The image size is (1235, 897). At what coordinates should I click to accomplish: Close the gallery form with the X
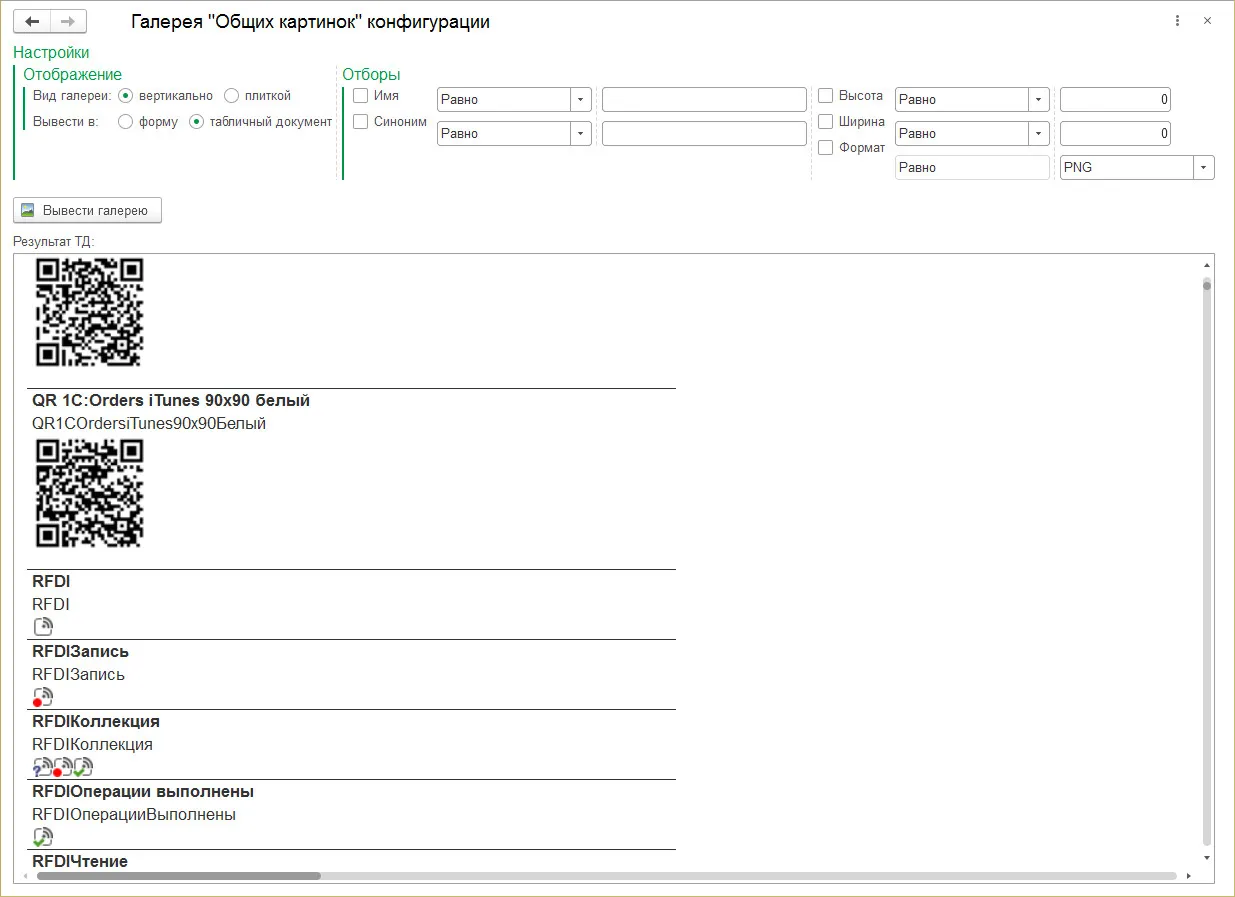pyautogui.click(x=1208, y=21)
